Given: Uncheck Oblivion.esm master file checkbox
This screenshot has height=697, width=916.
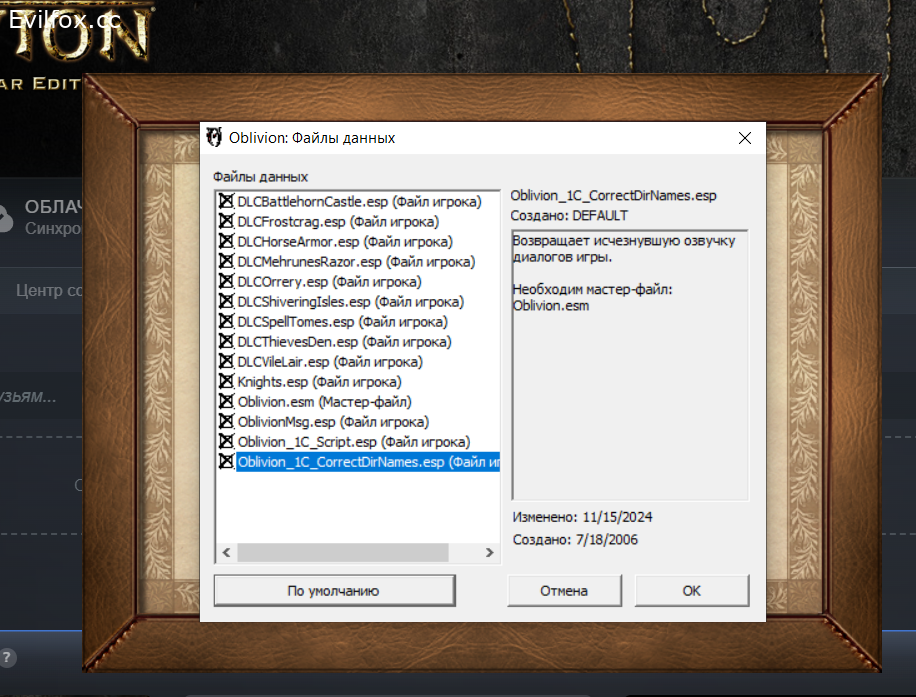Looking at the screenshot, I should (226, 402).
